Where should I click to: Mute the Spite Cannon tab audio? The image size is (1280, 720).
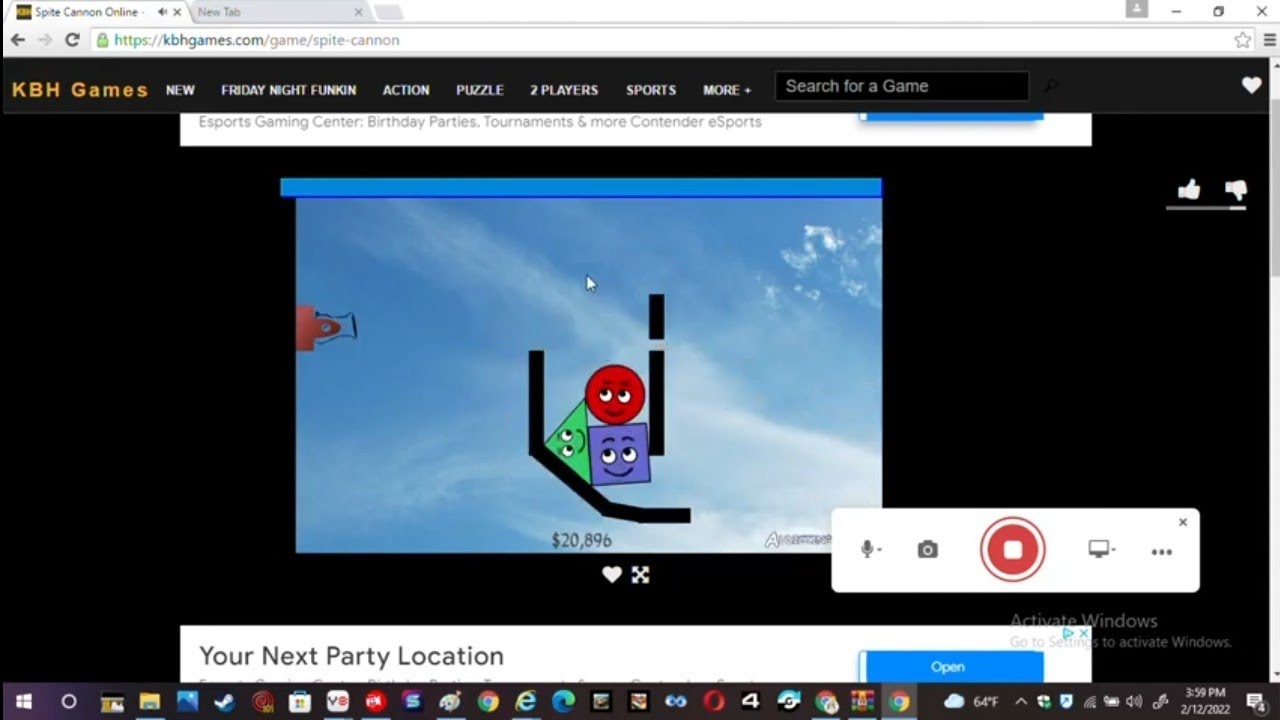[x=162, y=12]
